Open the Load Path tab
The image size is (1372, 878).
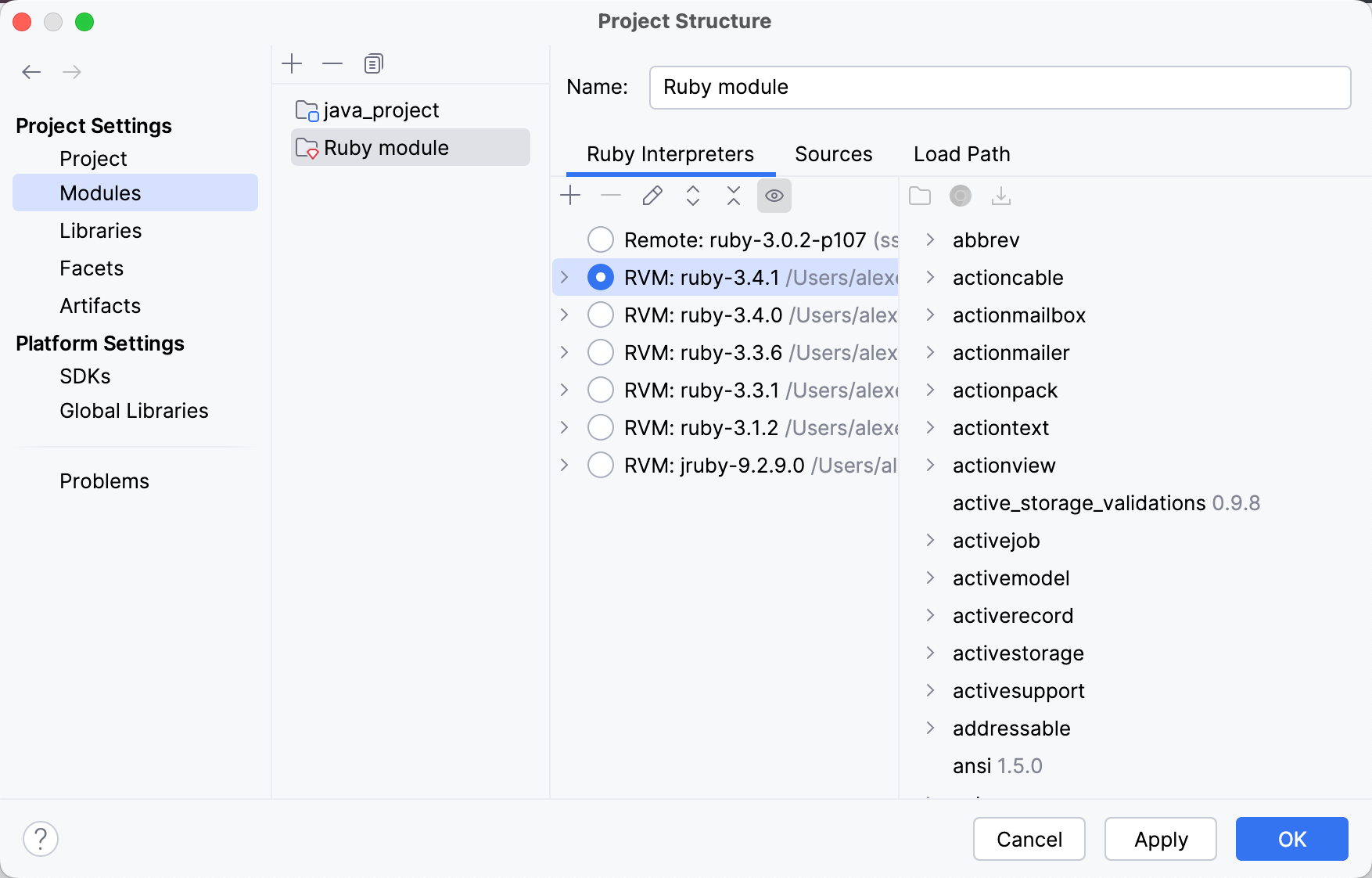coord(961,153)
